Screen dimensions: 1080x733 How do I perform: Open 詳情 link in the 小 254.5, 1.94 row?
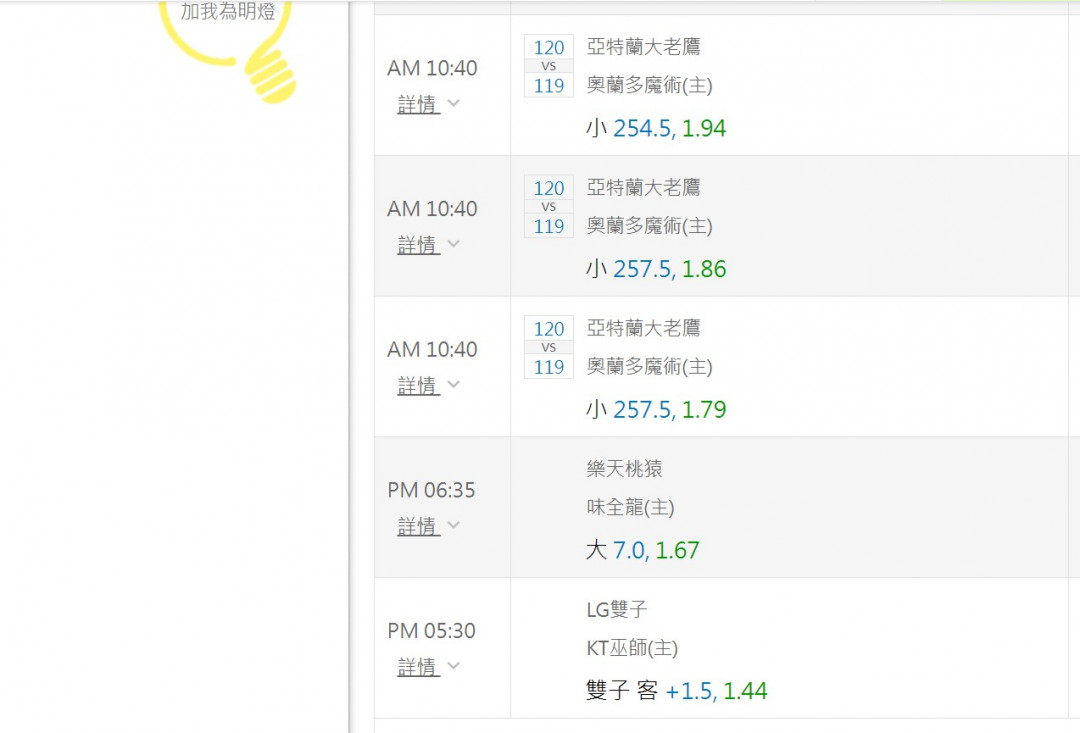[418, 104]
